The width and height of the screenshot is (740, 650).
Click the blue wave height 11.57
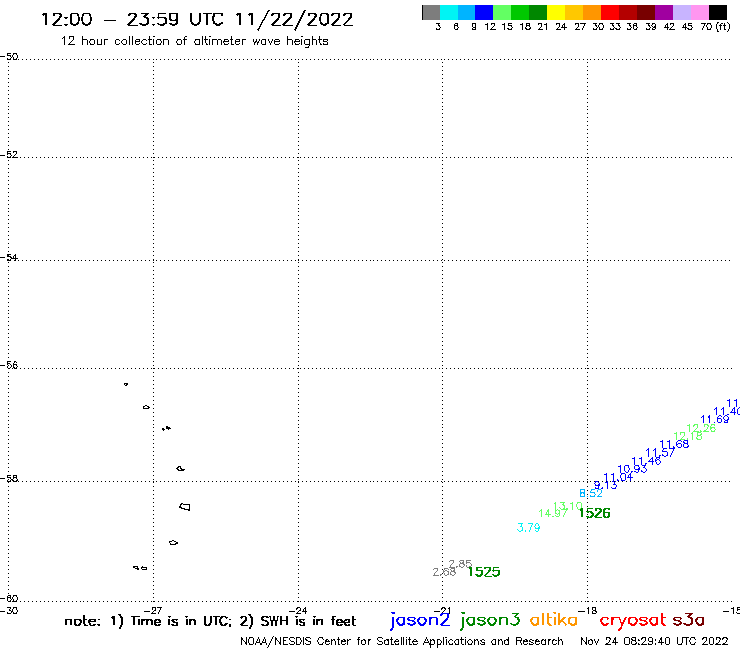tap(660, 452)
